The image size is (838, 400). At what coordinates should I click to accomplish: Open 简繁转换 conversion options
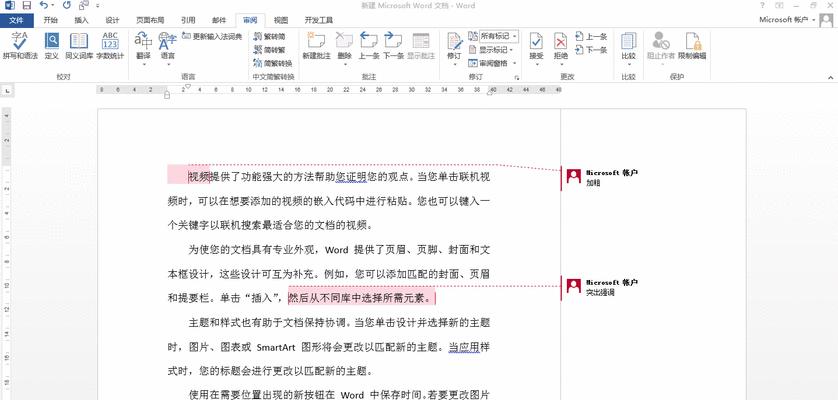click(x=273, y=63)
